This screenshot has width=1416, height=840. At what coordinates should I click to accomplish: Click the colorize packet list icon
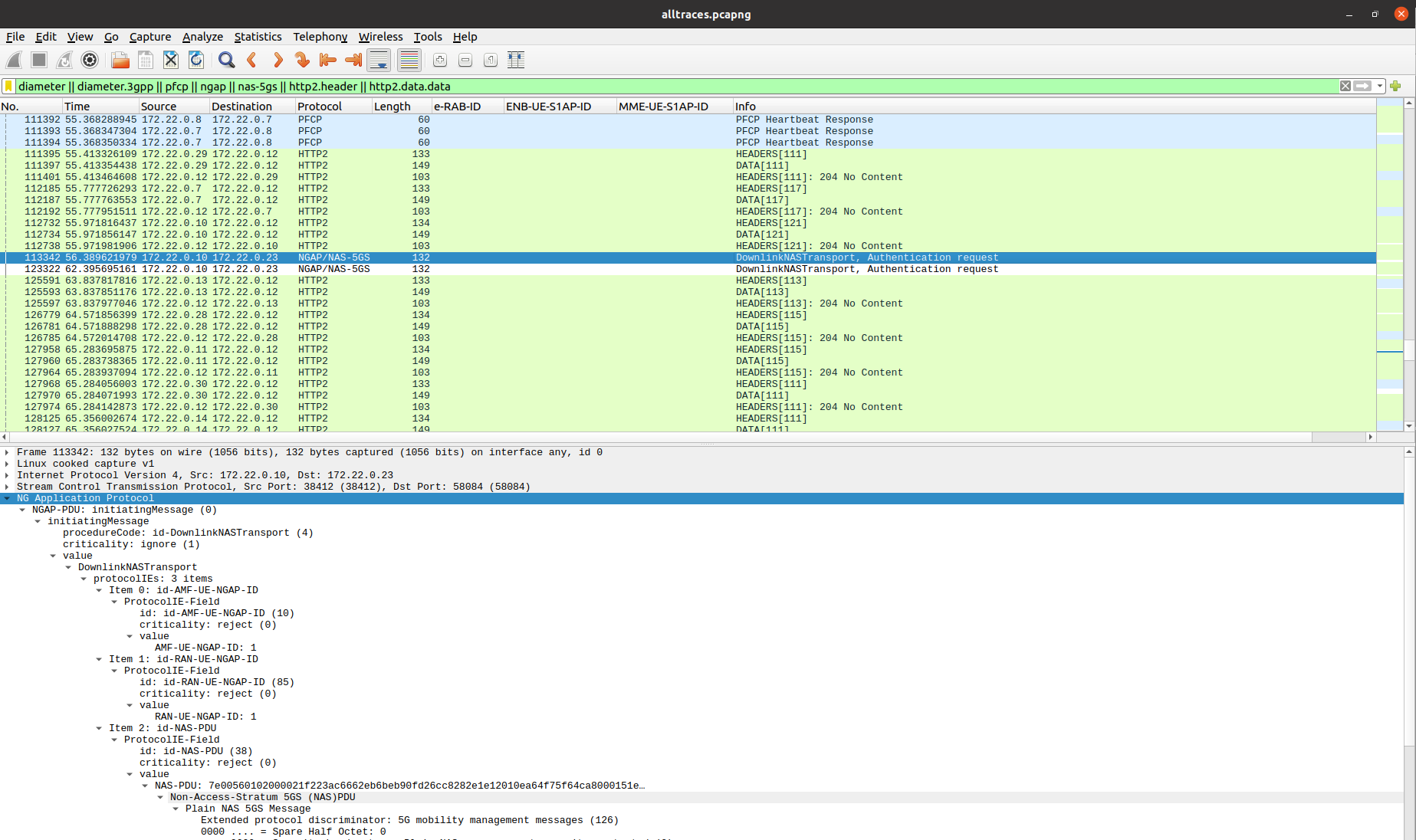pyautogui.click(x=409, y=60)
